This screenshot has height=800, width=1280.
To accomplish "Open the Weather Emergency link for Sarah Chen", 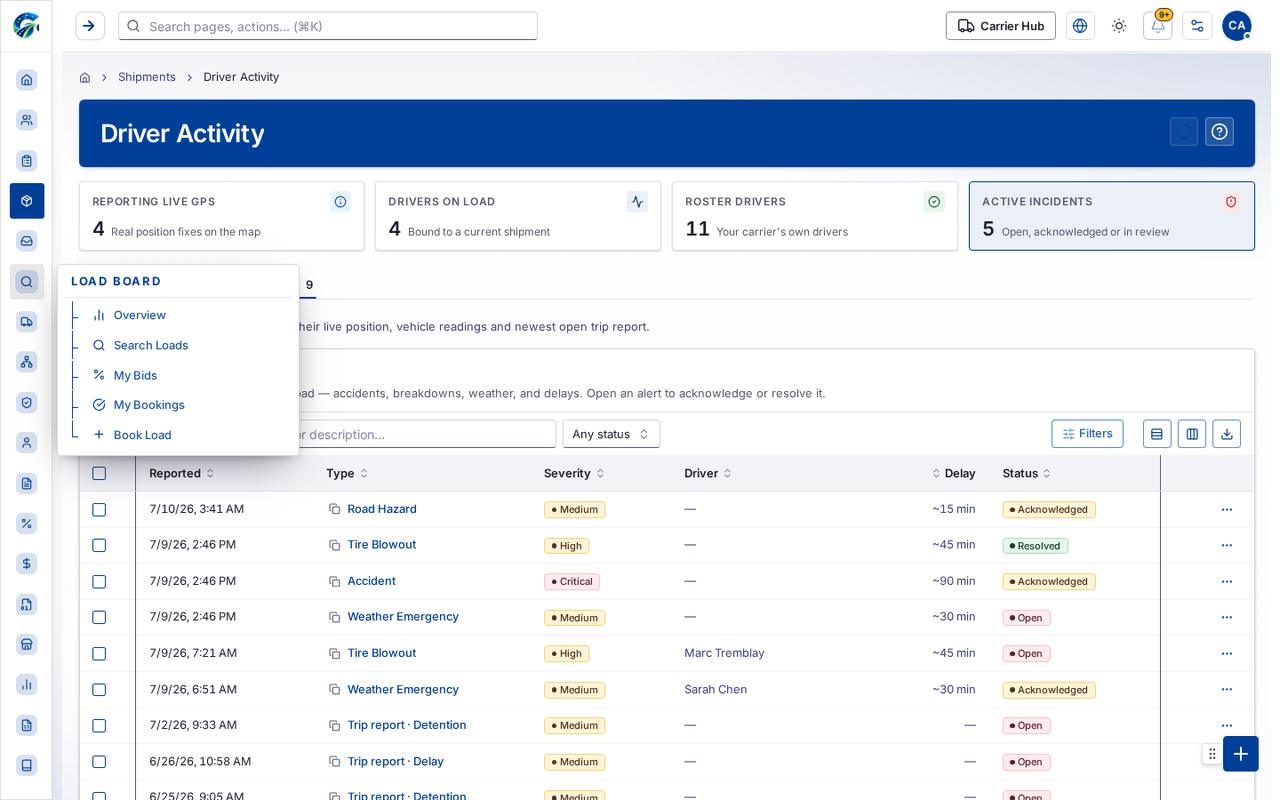I will pyautogui.click(x=403, y=690).
